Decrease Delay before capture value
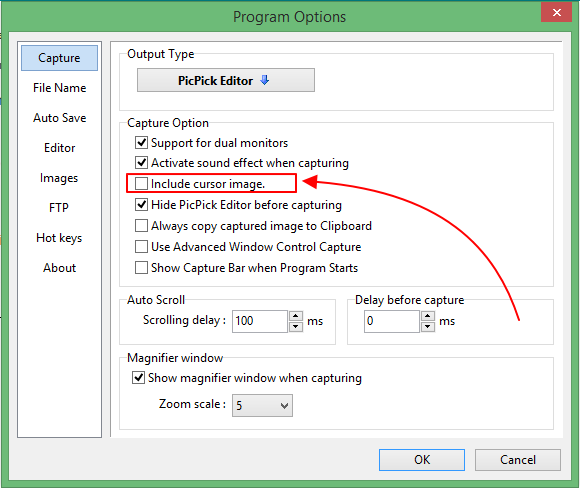This screenshot has width=580, height=488. point(428,327)
